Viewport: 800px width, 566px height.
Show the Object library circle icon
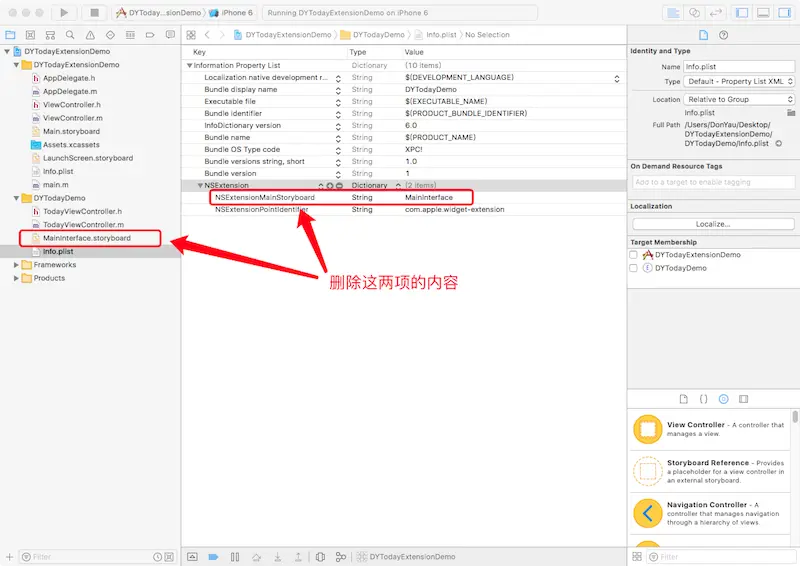pyautogui.click(x=723, y=399)
